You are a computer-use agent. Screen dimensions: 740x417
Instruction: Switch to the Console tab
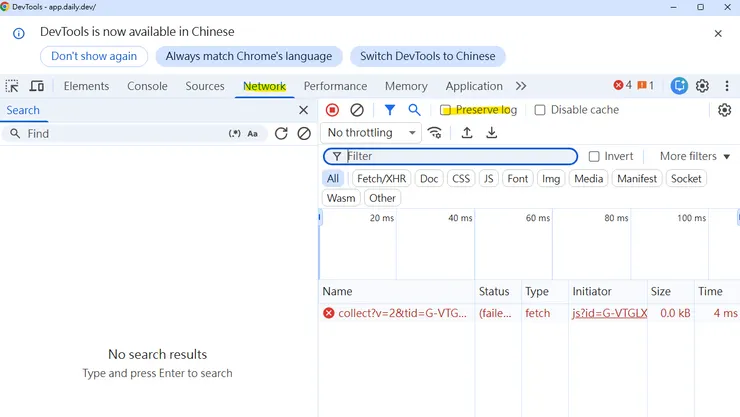click(x=147, y=86)
